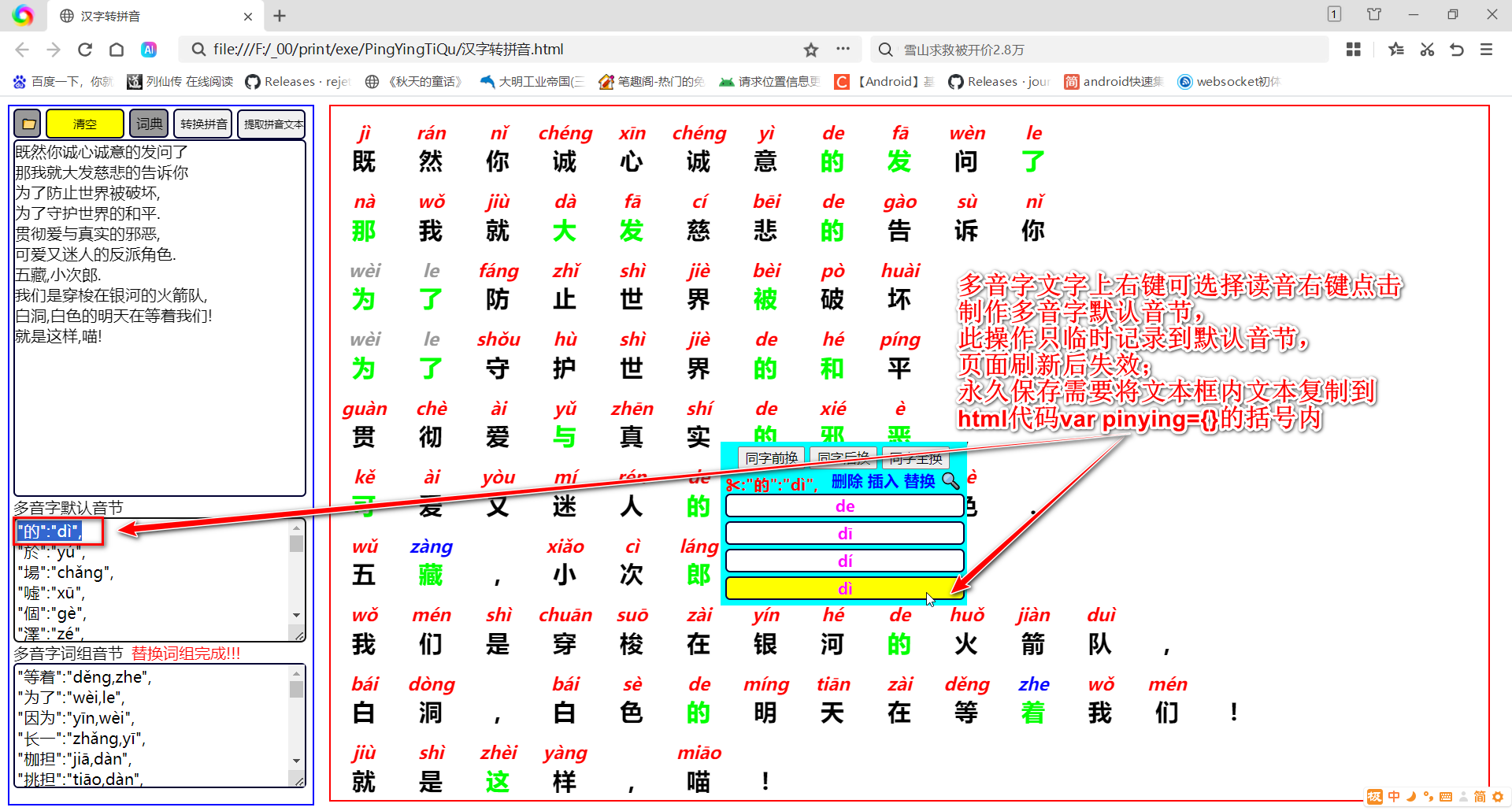Open the 大明工业帝国 bookmark
The width and height of the screenshot is (1512, 811).
point(532,81)
